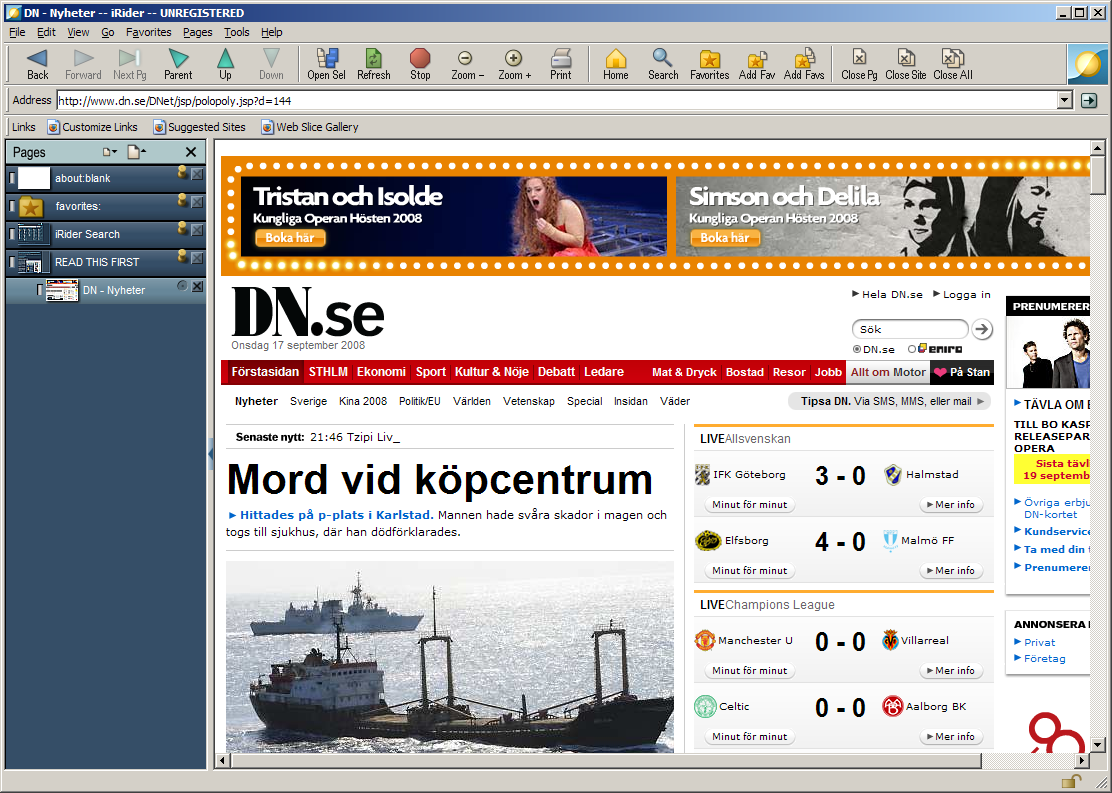Click the Back toolbar arrow
Image resolution: width=1112 pixels, height=793 pixels.
click(37, 58)
